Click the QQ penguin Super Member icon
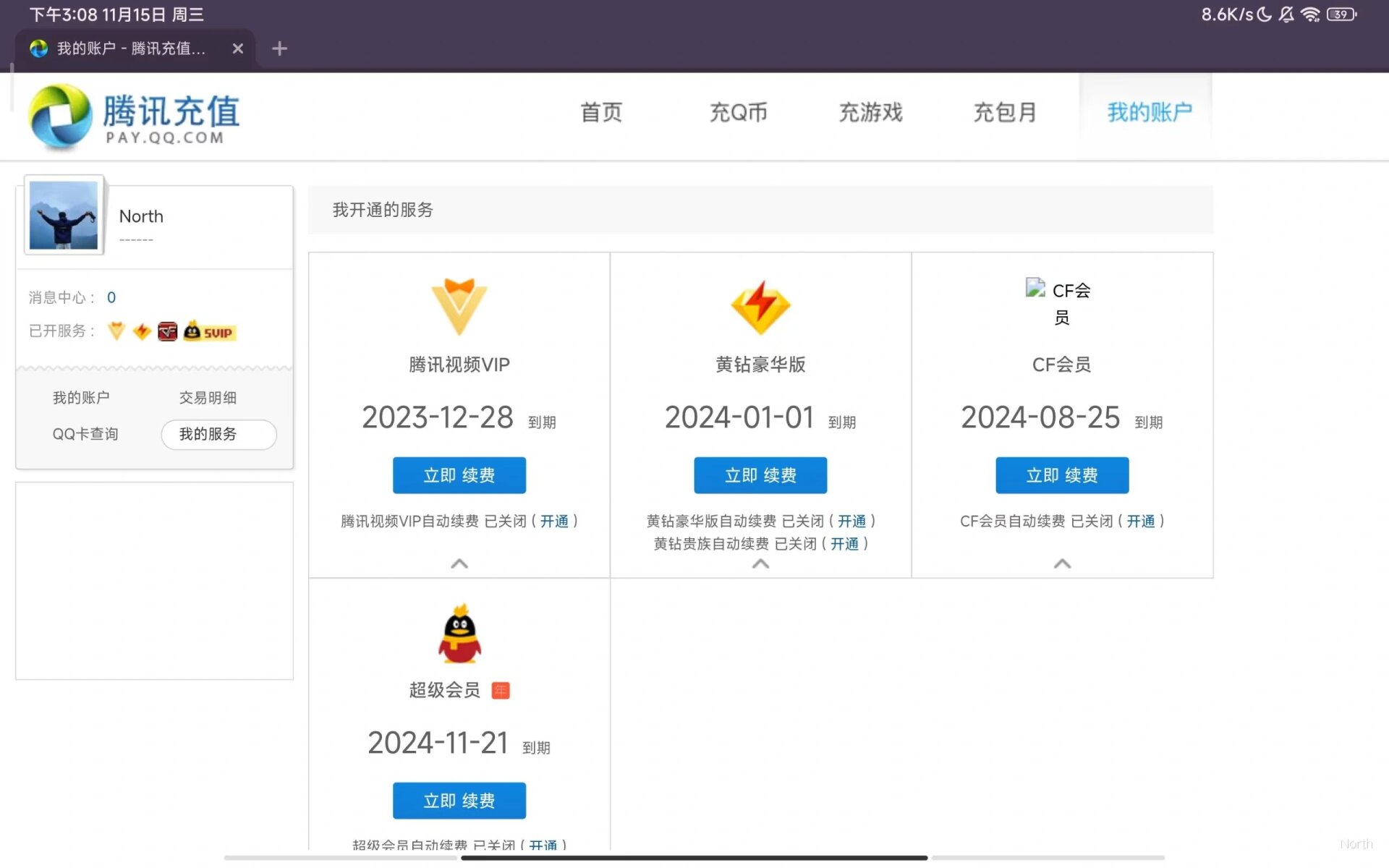 click(459, 634)
